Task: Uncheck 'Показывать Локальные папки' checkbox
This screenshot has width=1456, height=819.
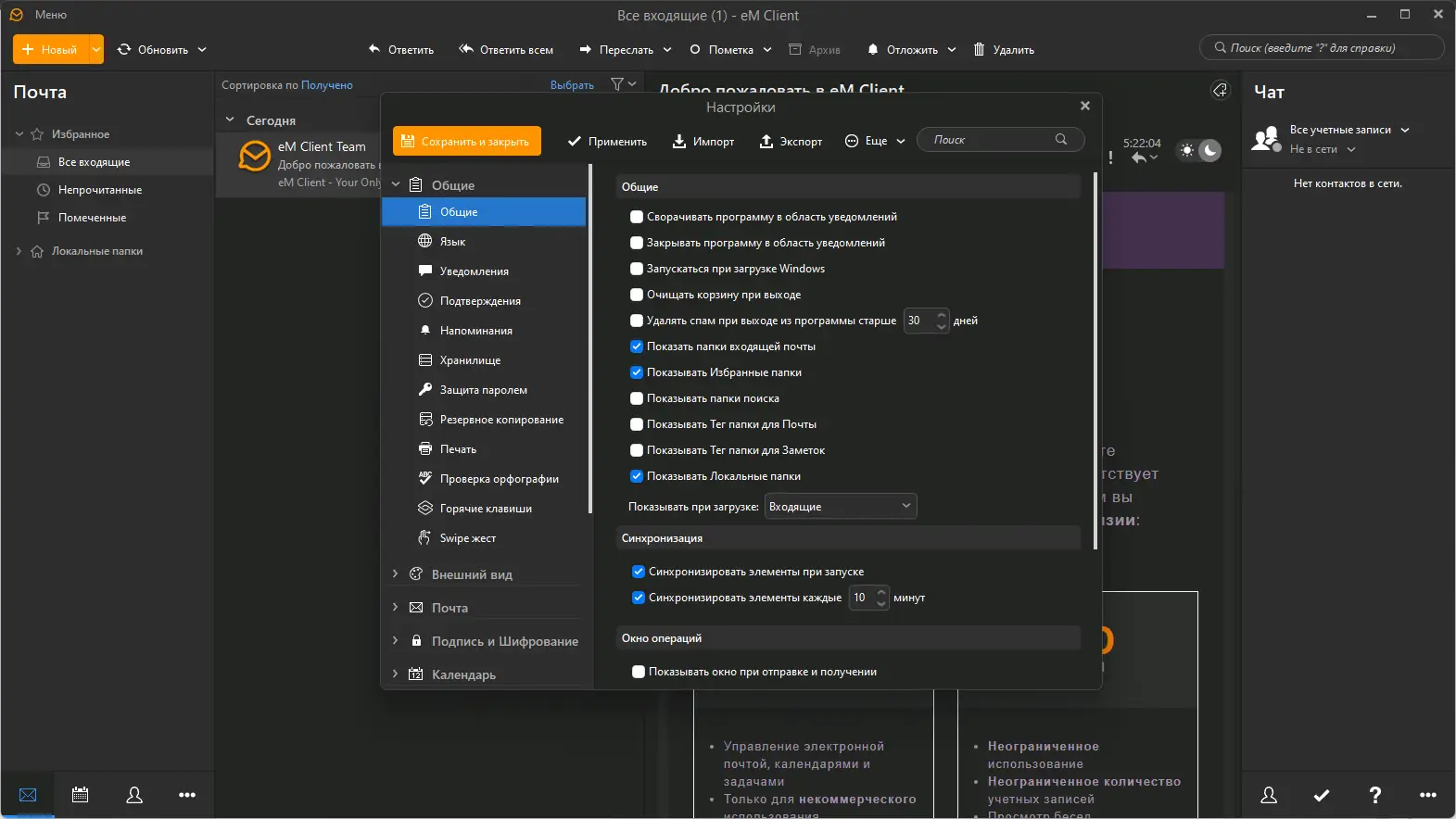Action: click(x=637, y=476)
